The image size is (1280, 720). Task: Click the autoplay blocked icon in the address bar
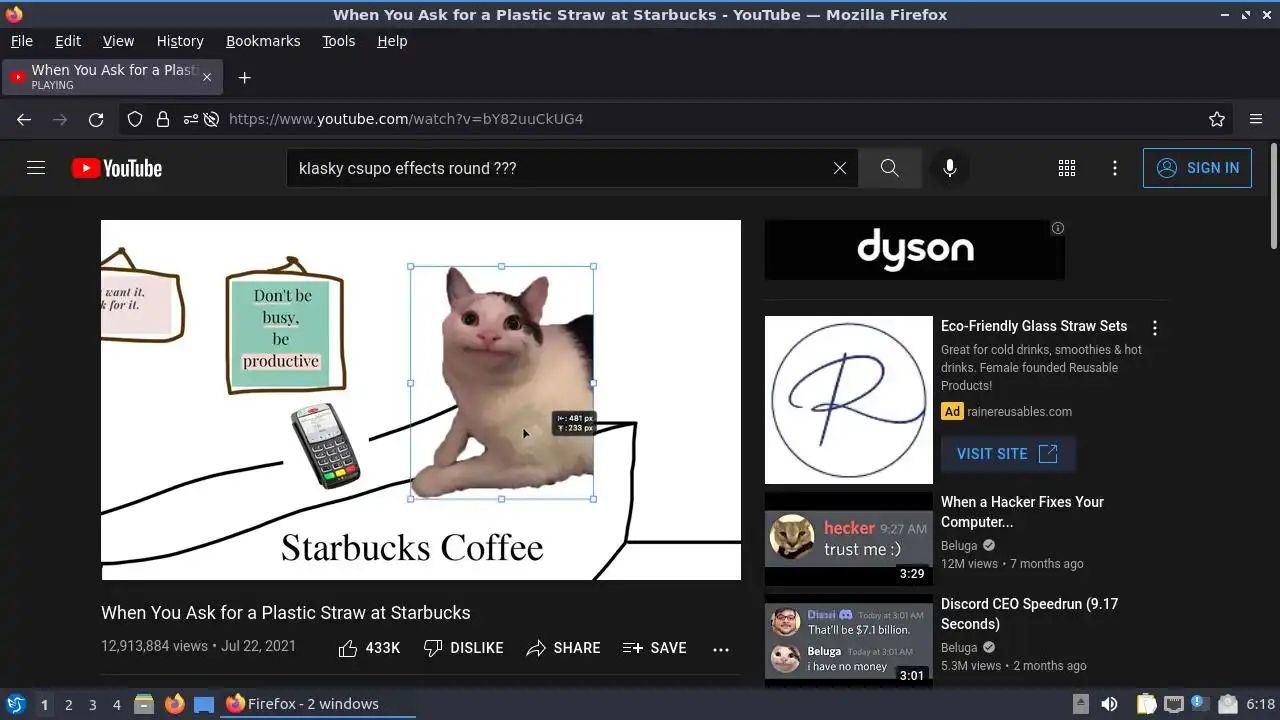pyautogui.click(x=211, y=119)
